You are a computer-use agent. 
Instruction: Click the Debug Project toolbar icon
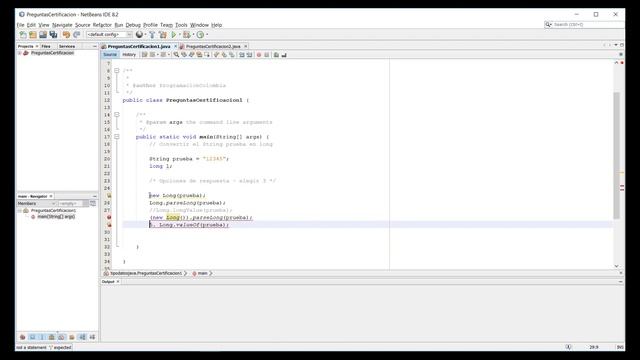tap(187, 35)
